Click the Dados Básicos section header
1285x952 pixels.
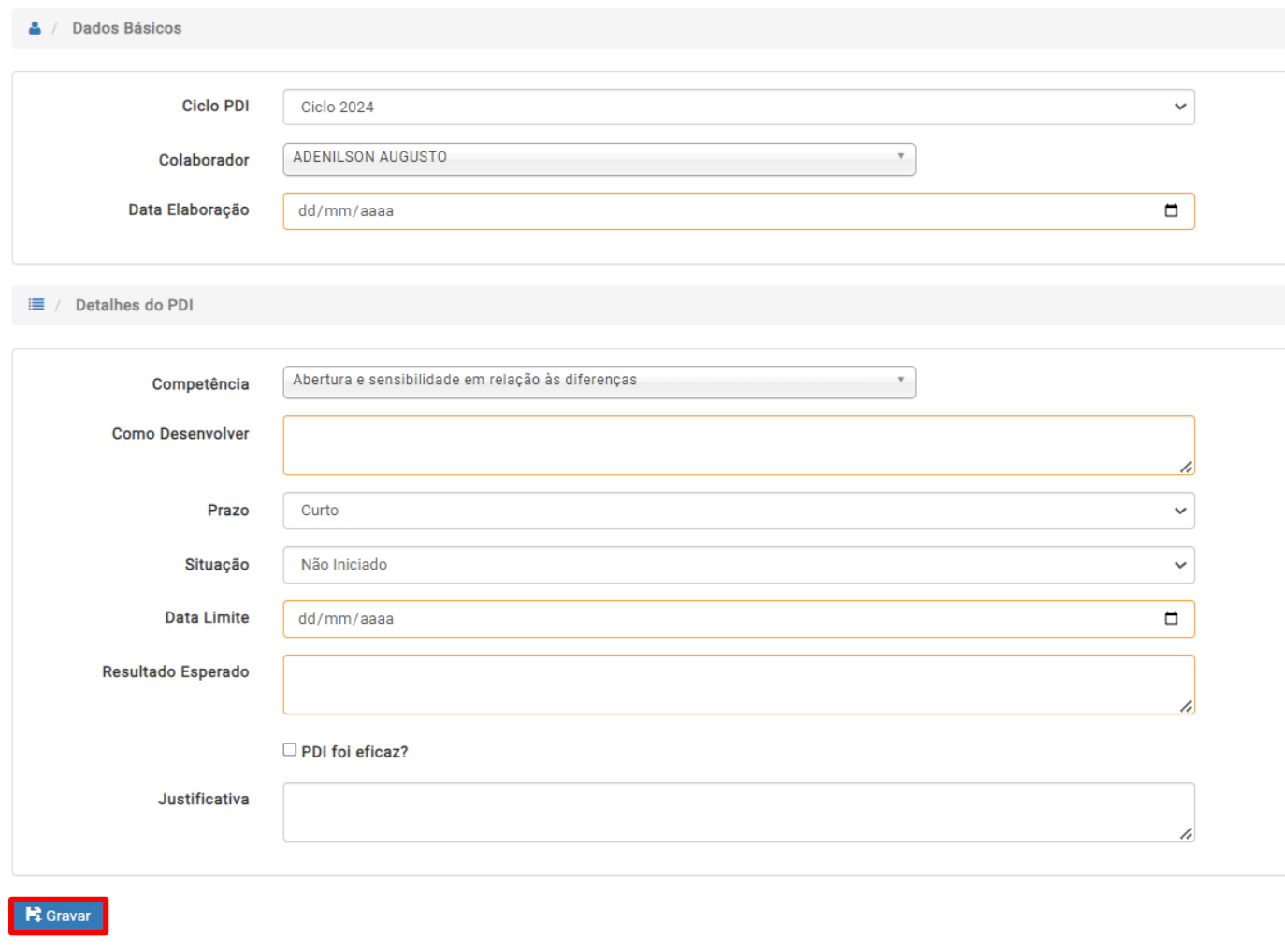126,28
